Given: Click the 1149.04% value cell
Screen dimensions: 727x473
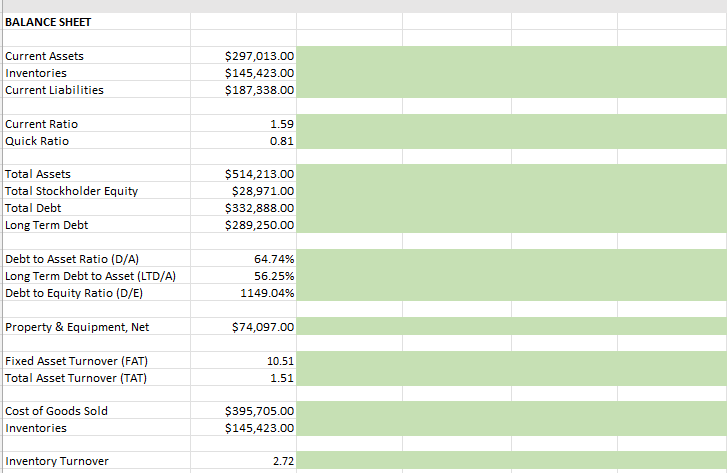Looking at the screenshot, I should click(243, 293).
